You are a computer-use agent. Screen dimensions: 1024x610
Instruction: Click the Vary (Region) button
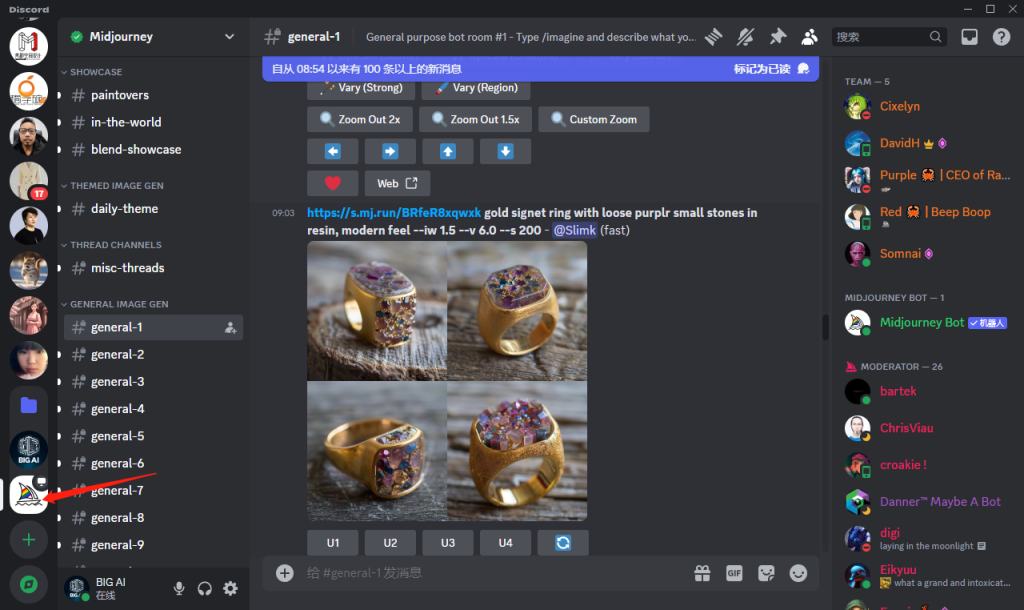click(x=476, y=88)
